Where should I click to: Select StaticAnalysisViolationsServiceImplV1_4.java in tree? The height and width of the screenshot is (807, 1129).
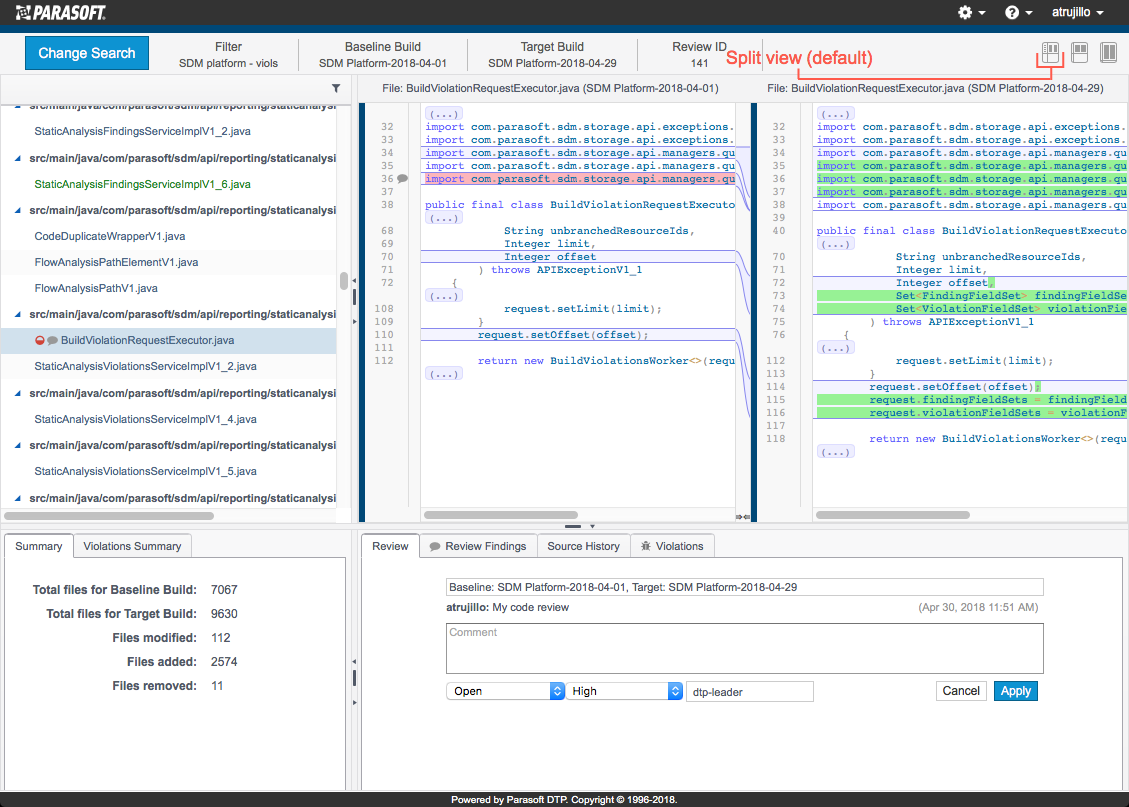point(145,419)
